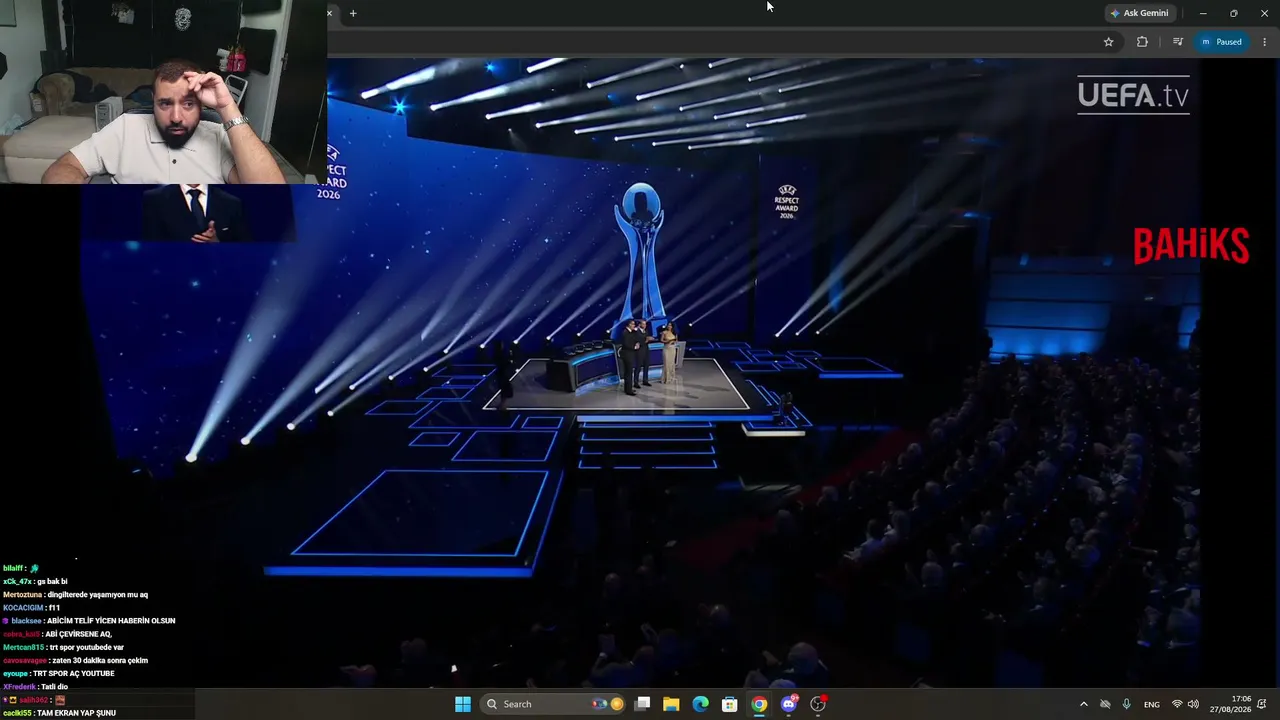Viewport: 1280px width, 720px height.
Task: Open a new Chrome tab
Action: tap(353, 13)
